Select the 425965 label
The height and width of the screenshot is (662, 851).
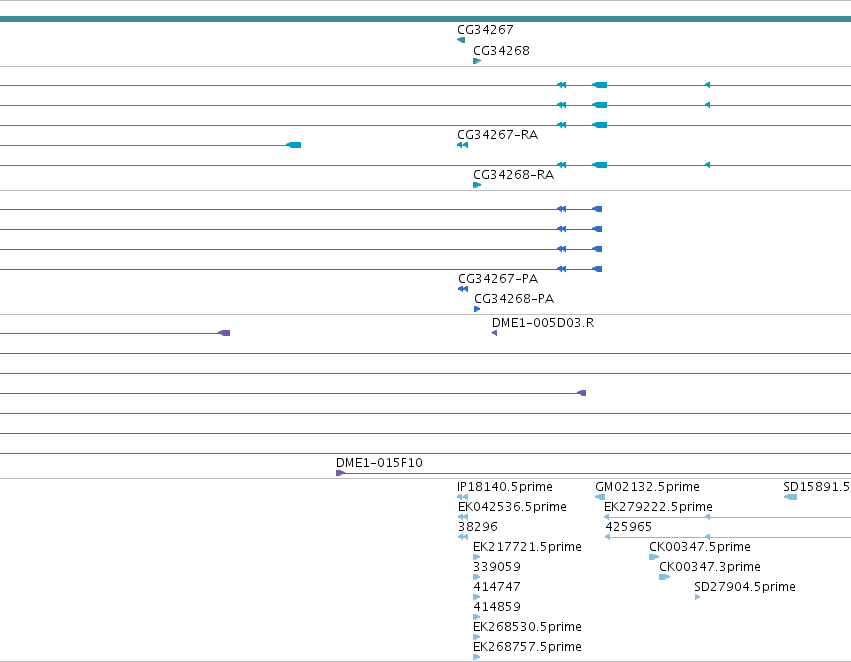[x=628, y=527]
